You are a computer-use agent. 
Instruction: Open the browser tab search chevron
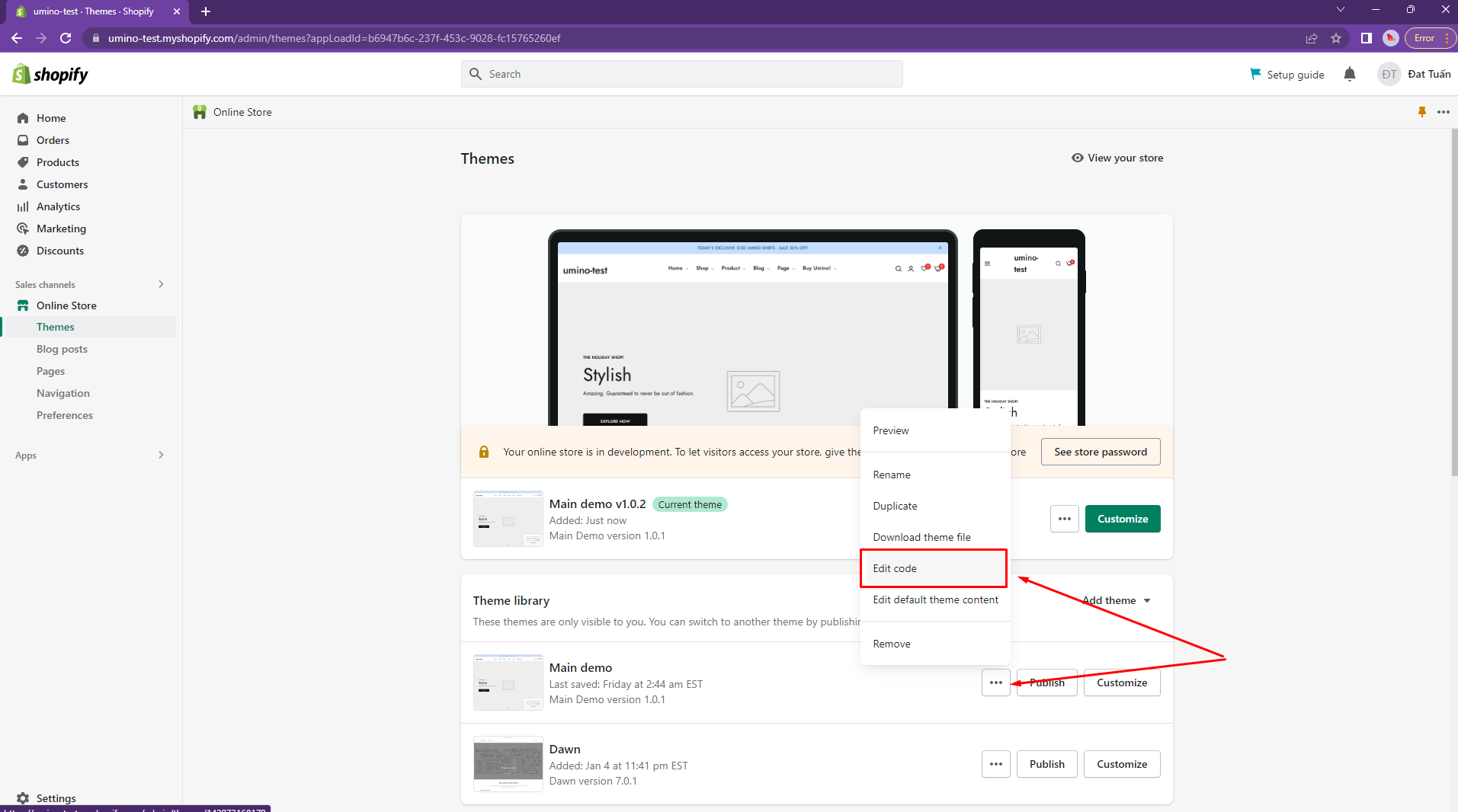[x=1341, y=10]
